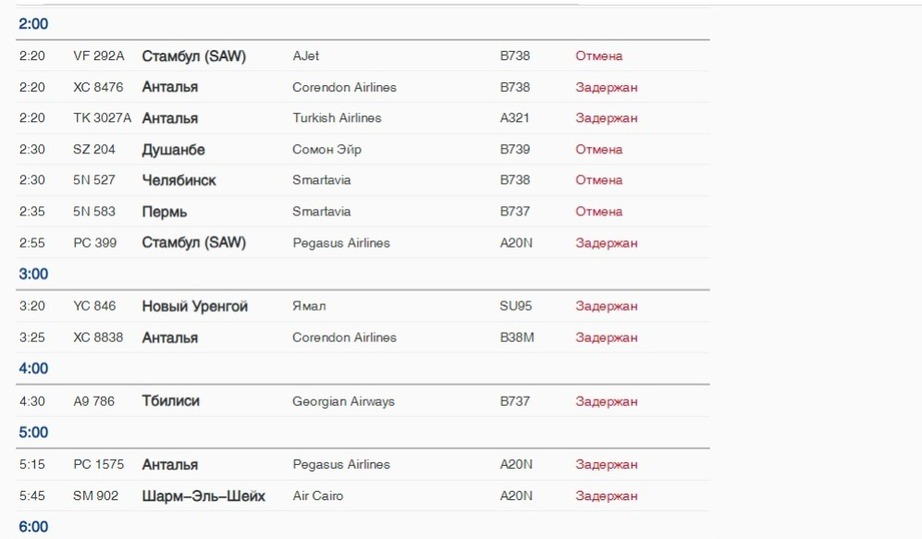Select the 3:00 hour section header
This screenshot has height=539, width=922.
click(34, 274)
